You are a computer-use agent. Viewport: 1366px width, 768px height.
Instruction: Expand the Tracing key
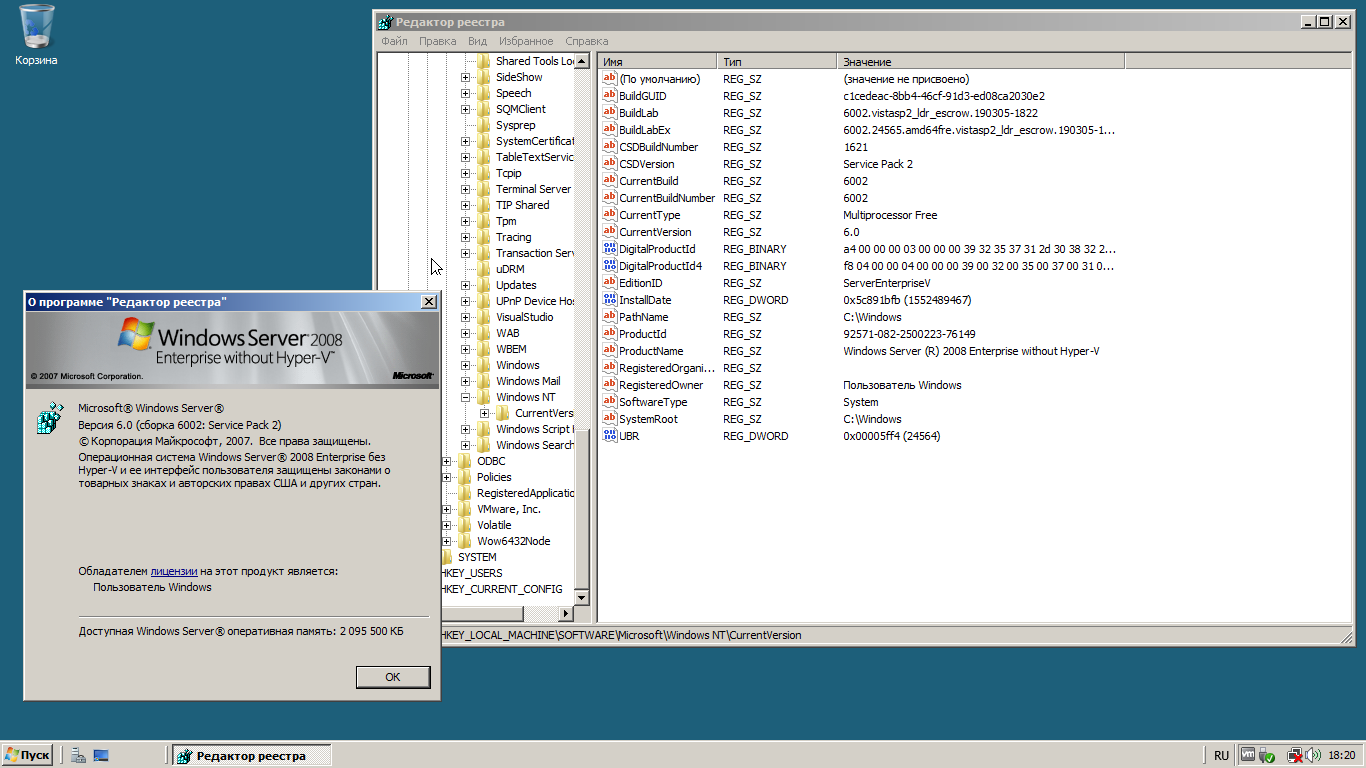[x=465, y=237]
